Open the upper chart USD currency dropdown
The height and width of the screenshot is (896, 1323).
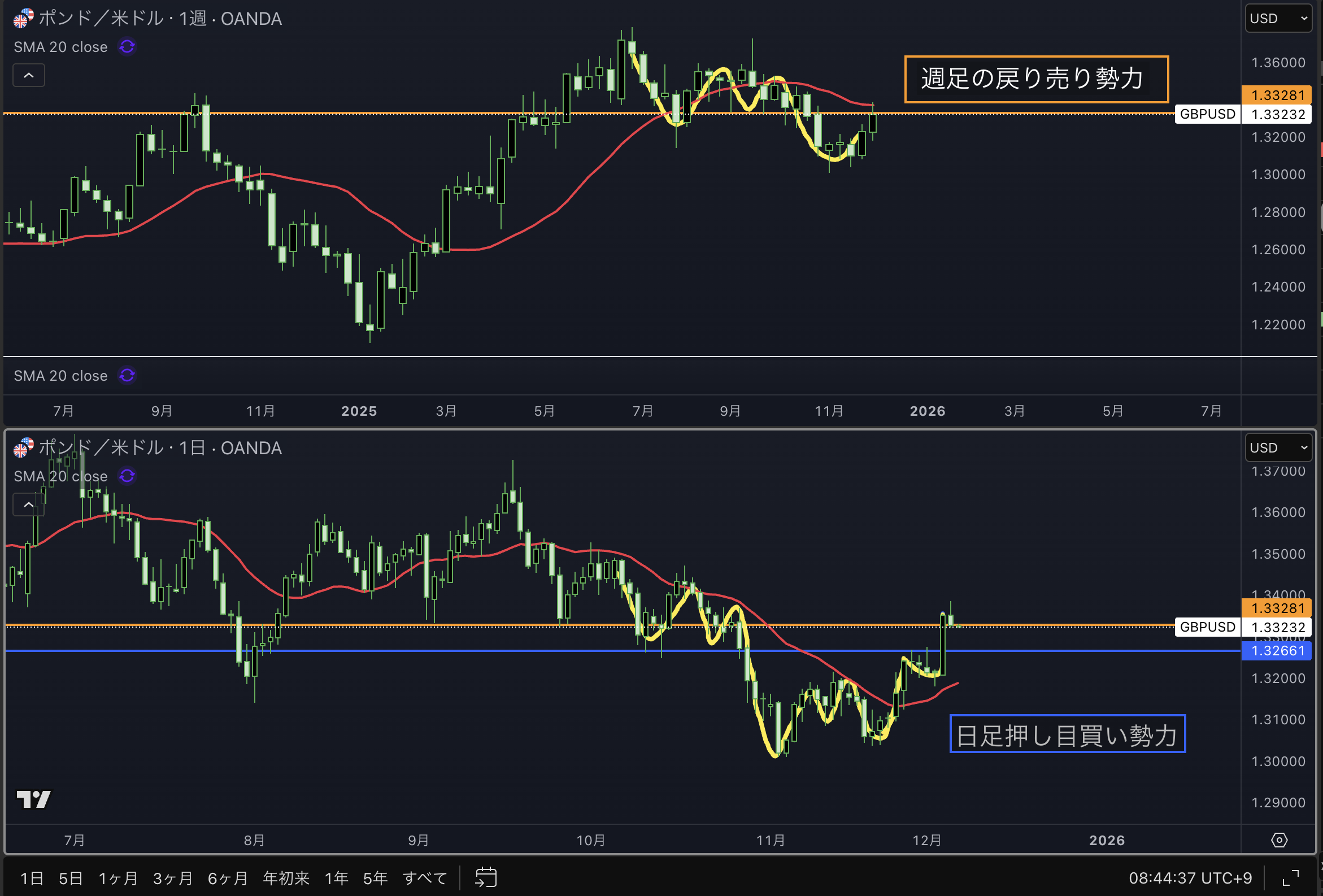click(x=1278, y=18)
